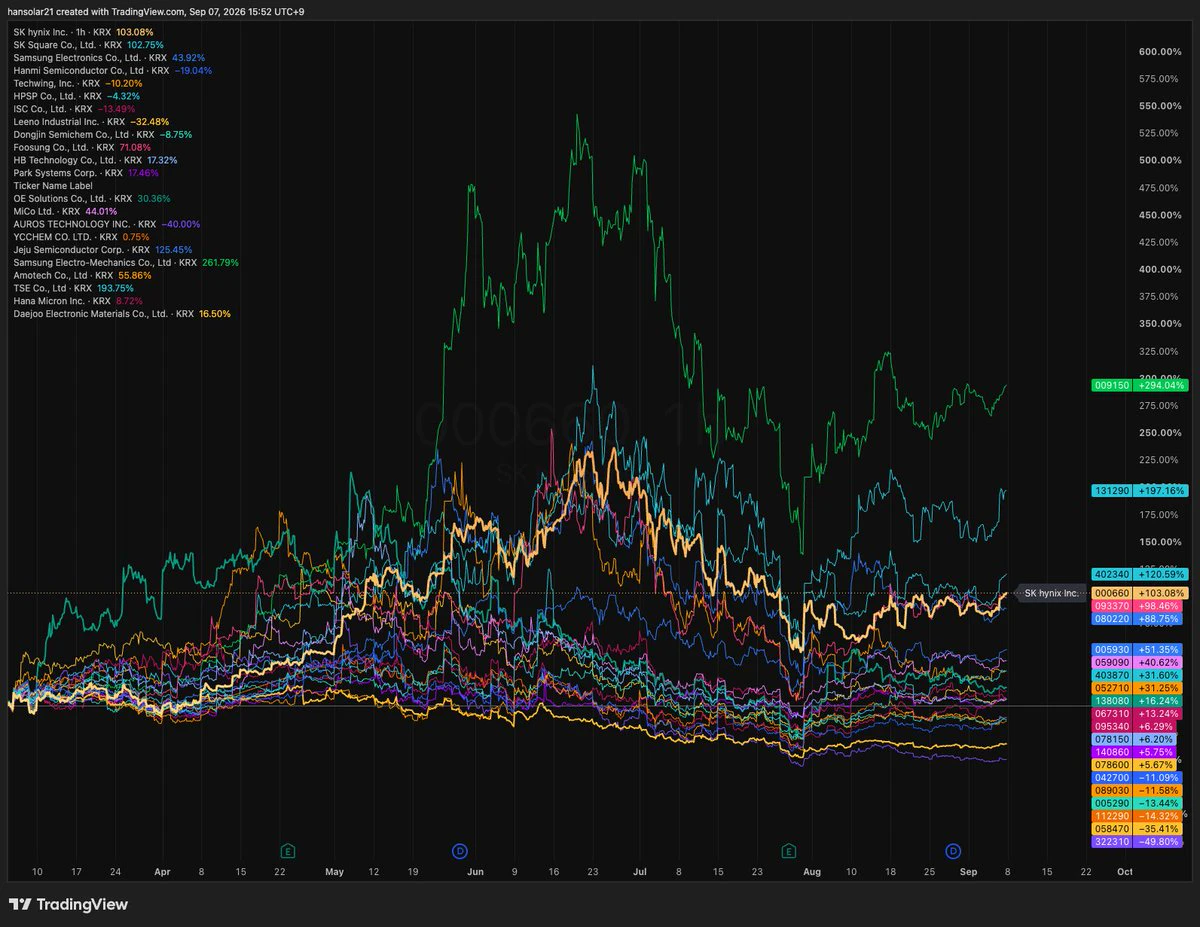The image size is (1200, 927).
Task: Select Park Systems Corp. legend entry
Action: point(85,173)
